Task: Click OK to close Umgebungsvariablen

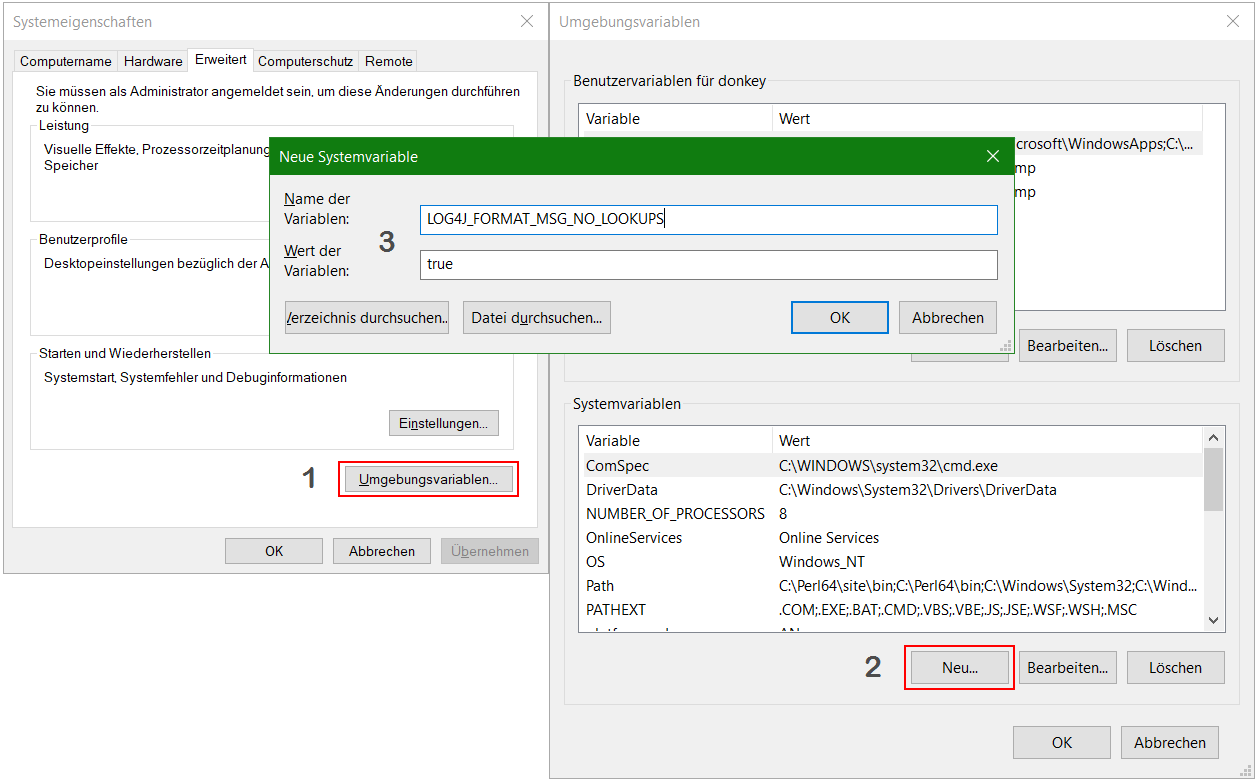Action: click(x=1061, y=742)
